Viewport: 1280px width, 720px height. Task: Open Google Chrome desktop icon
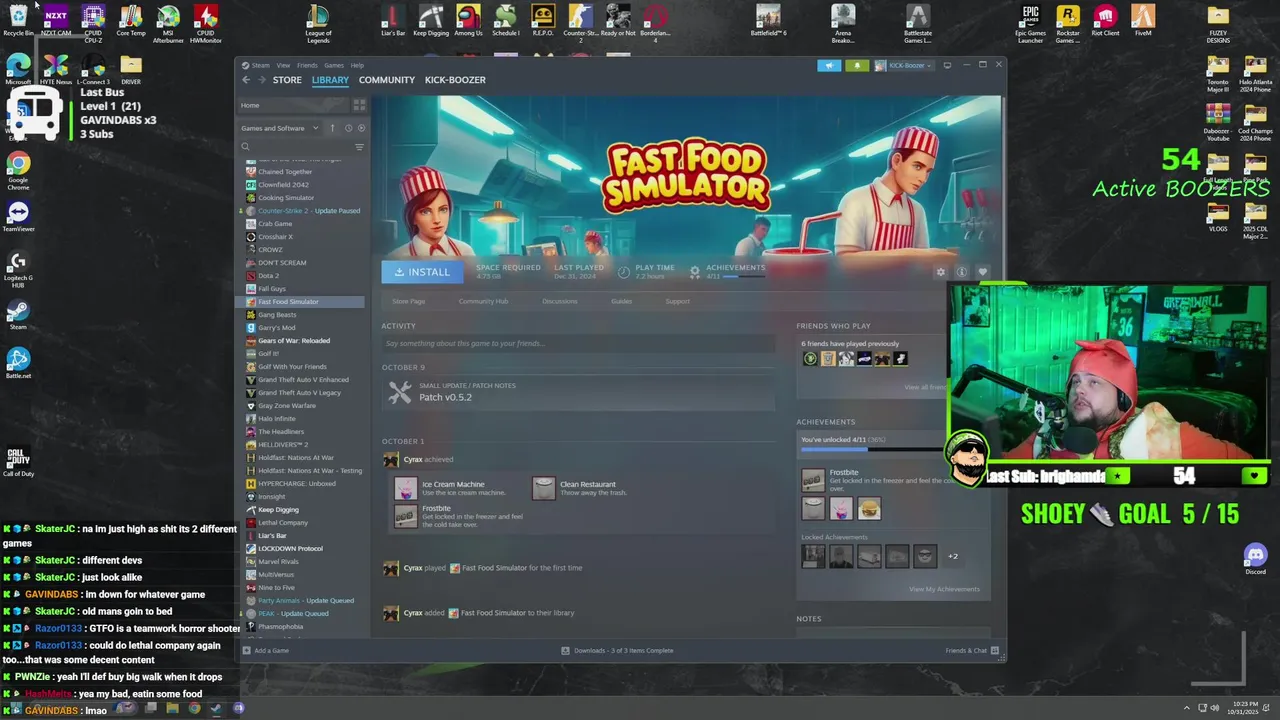tap(18, 170)
